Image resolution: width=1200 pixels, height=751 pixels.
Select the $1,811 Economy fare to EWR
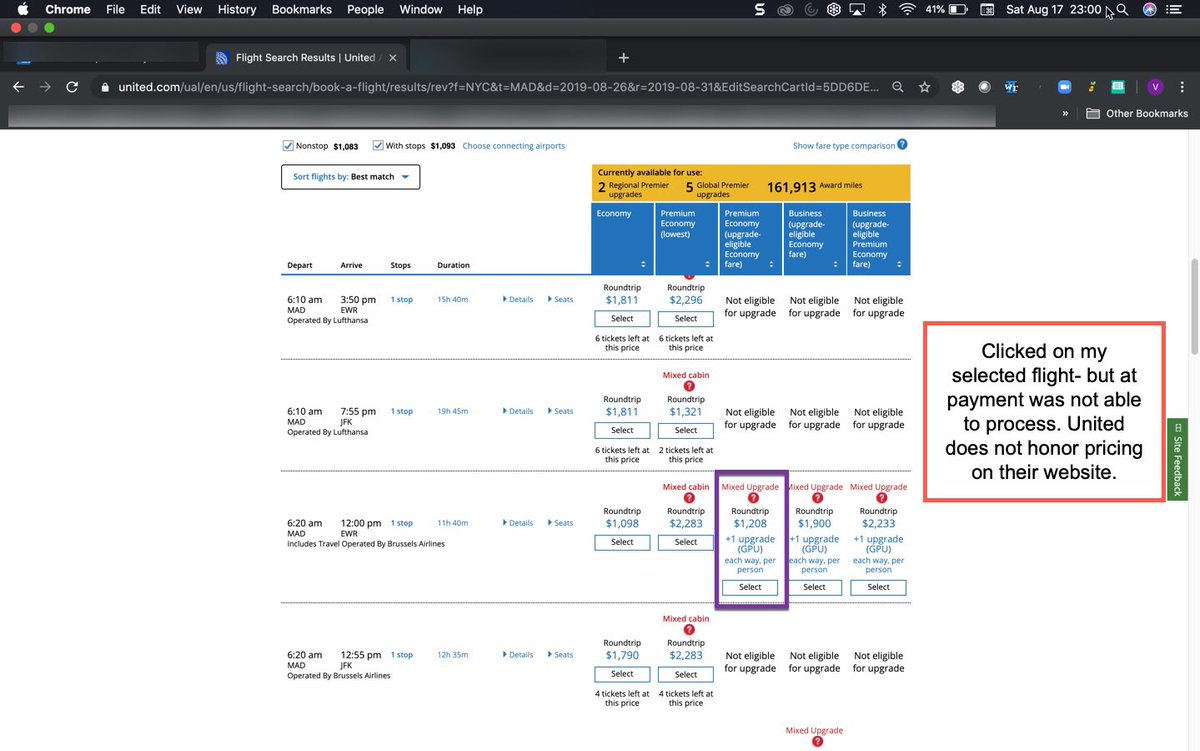[x=622, y=318]
